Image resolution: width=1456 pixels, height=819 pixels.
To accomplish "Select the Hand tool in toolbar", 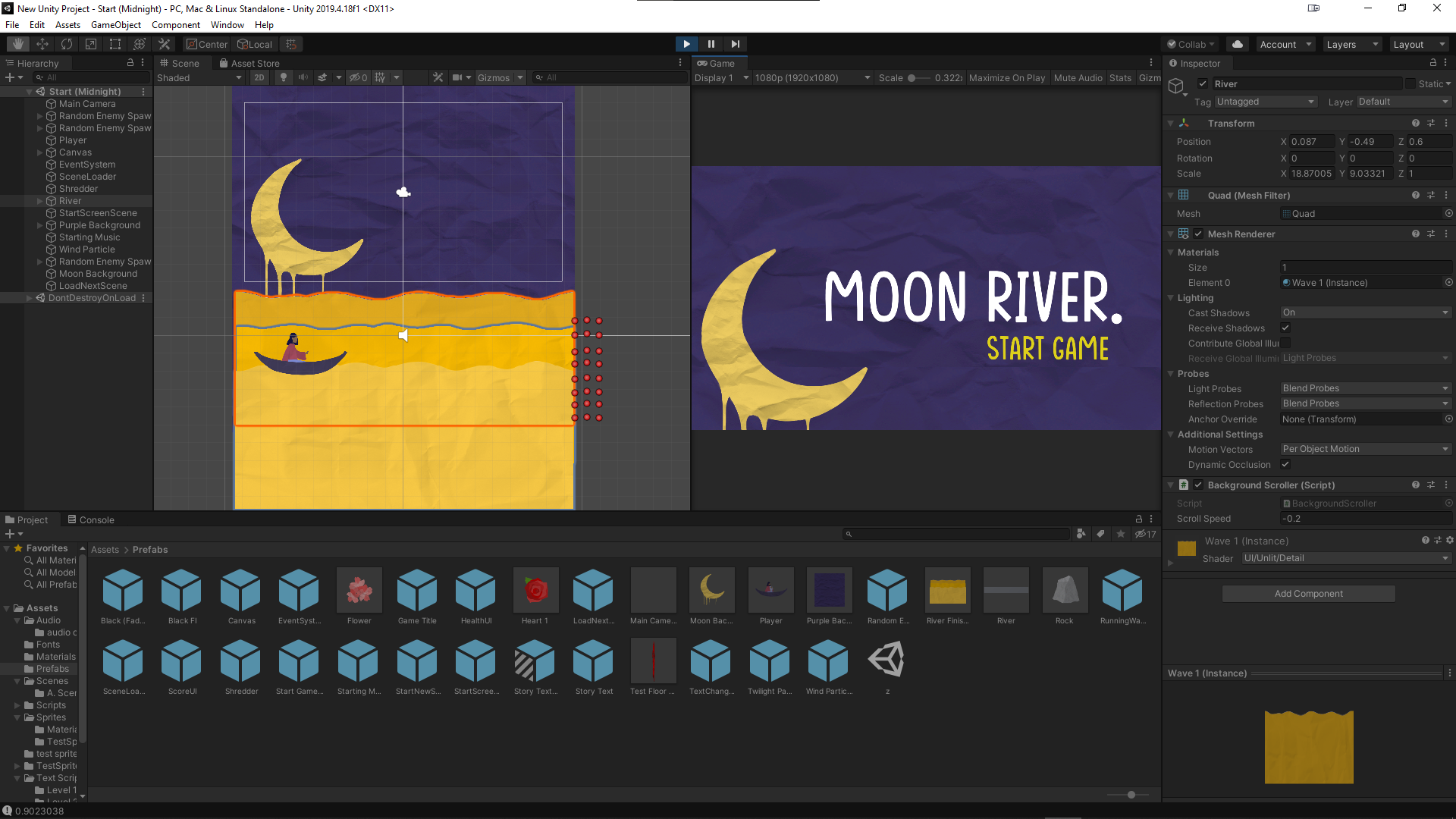I will 18,44.
